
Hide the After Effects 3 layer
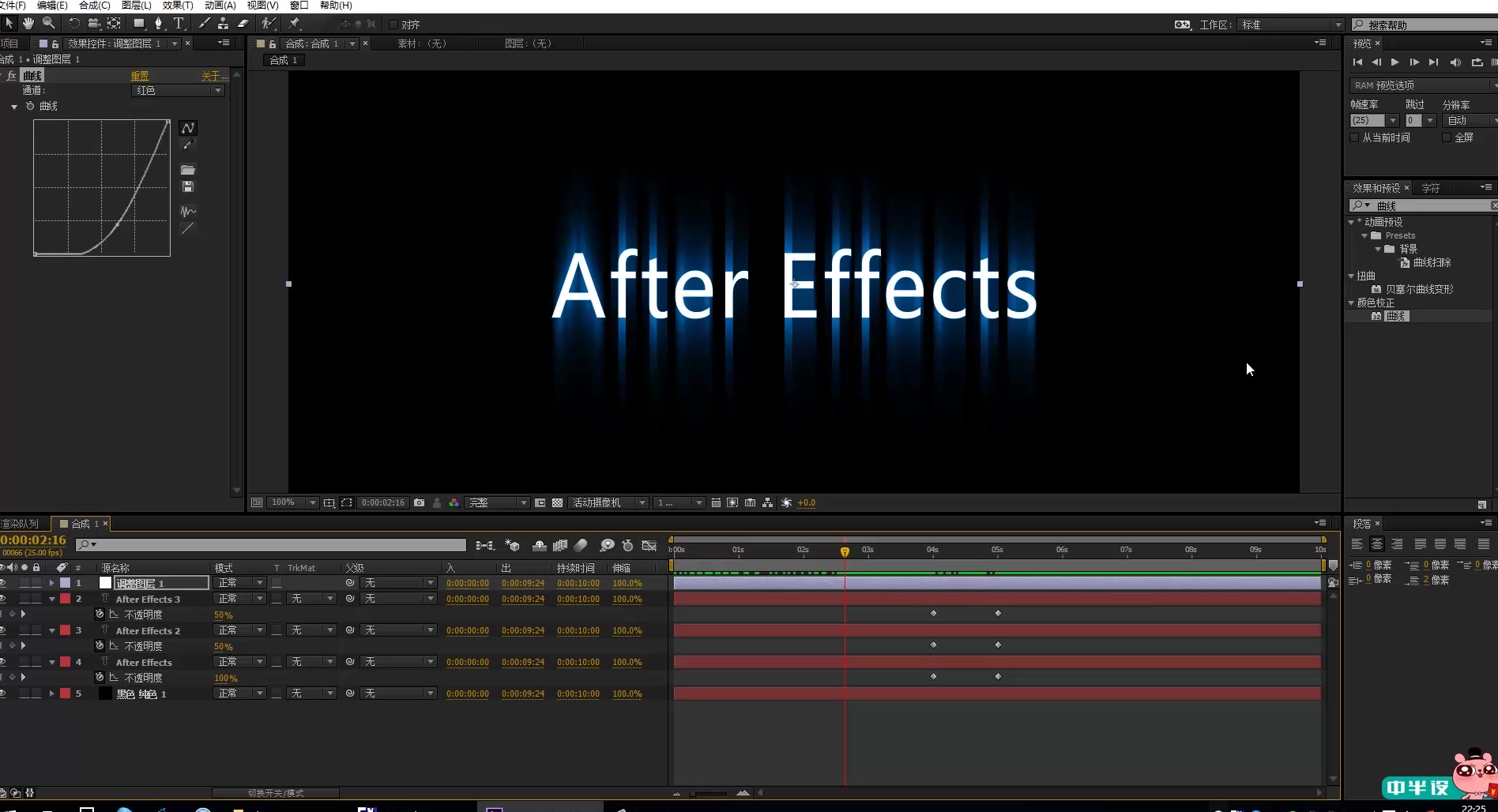click(2, 599)
